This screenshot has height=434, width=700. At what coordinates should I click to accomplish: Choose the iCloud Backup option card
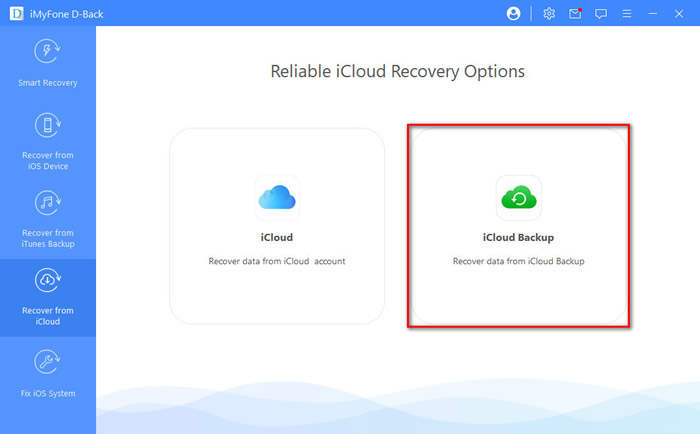518,225
